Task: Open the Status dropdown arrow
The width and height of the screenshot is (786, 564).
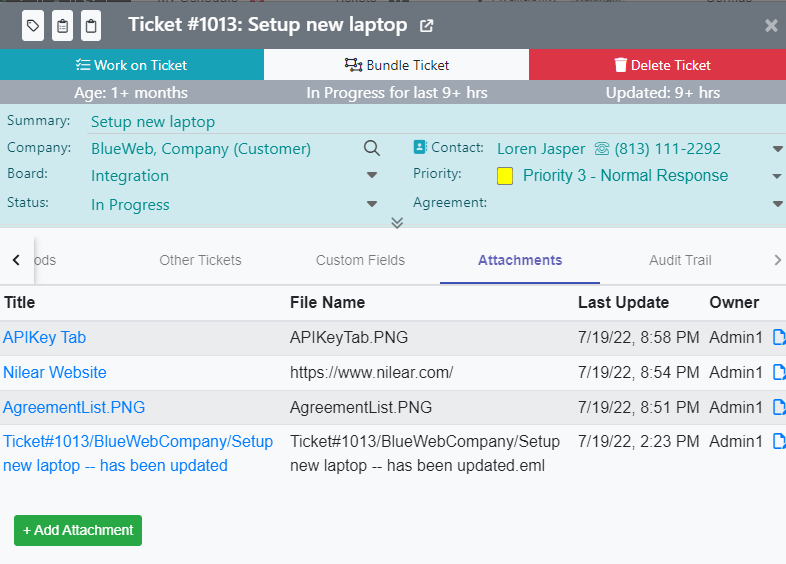Action: [x=372, y=204]
